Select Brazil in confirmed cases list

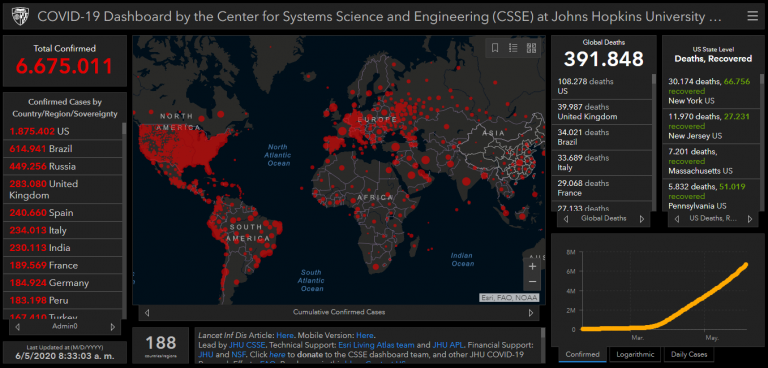coord(65,148)
